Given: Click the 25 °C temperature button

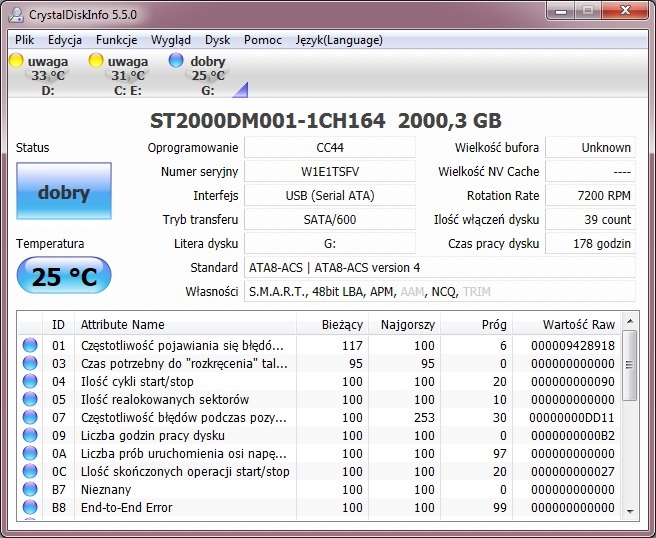Looking at the screenshot, I should pos(64,276).
